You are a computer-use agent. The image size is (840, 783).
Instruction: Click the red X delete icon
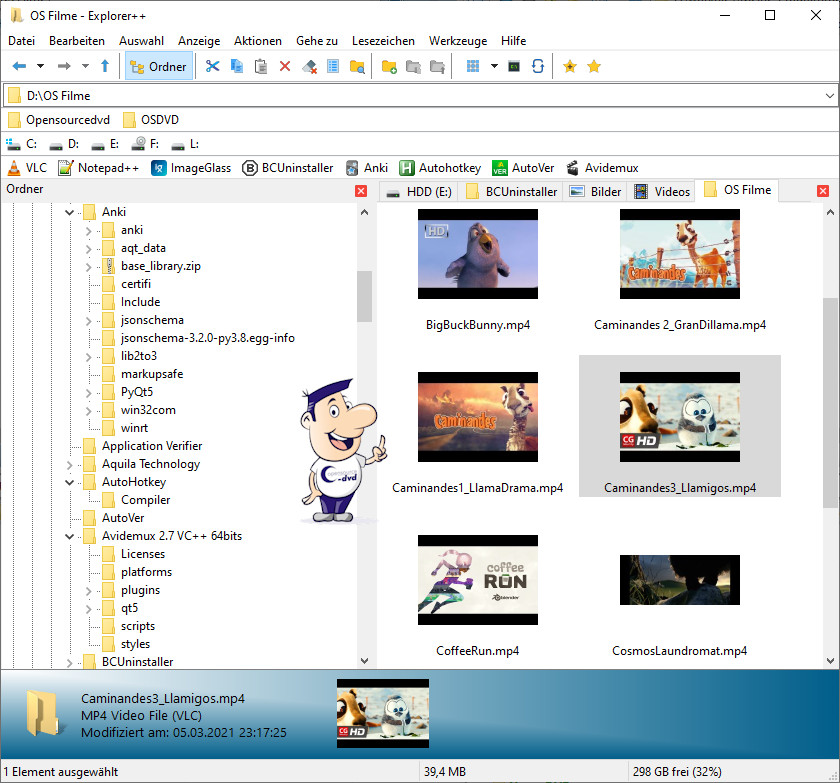pyautogui.click(x=285, y=66)
